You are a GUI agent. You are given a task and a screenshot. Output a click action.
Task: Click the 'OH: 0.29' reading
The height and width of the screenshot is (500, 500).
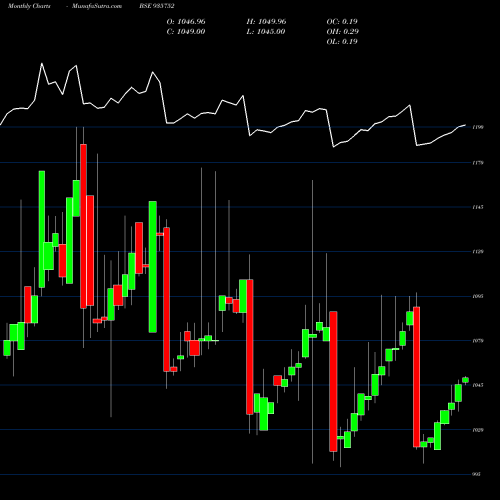click(343, 32)
